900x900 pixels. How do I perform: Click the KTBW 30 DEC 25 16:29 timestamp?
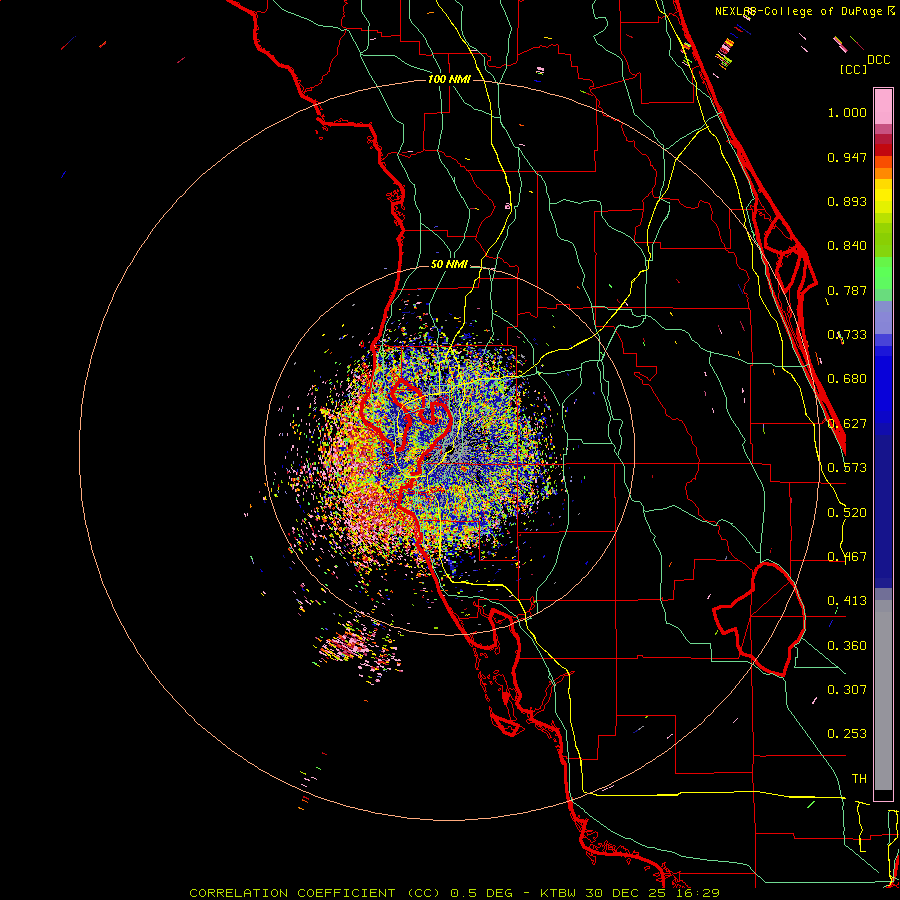[x=630, y=893]
